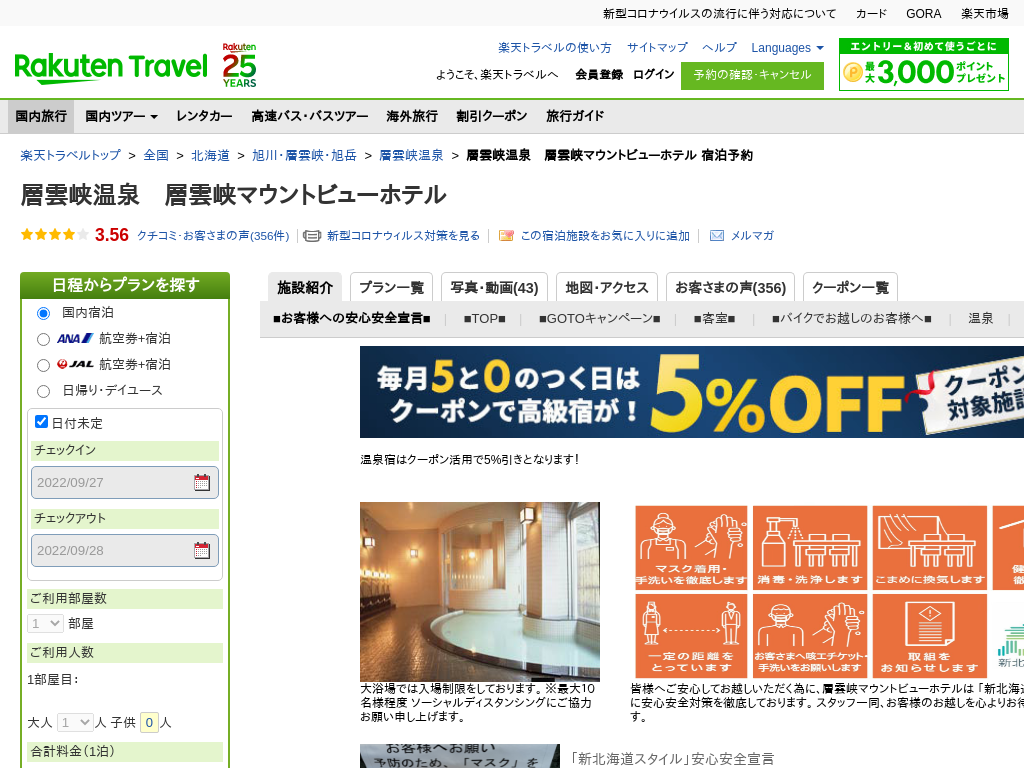
Task: Expand the 国内ツアー menu dropdown
Action: (121, 116)
